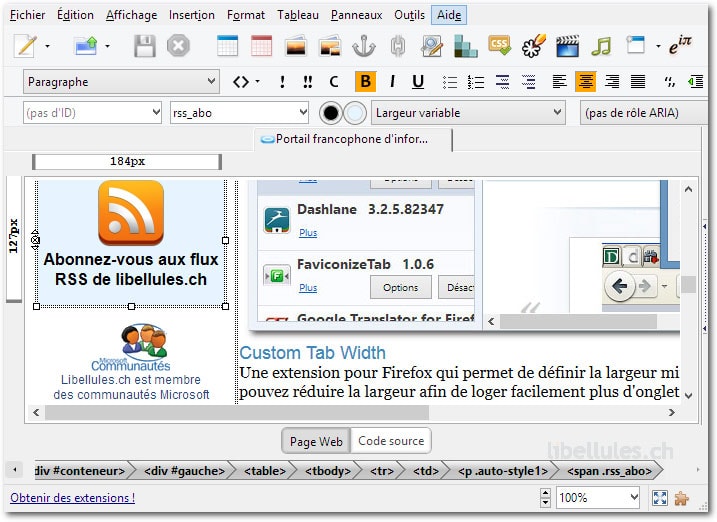Open the Paragraphe format dropdown
This screenshot has height=522, width=717.
point(121,82)
